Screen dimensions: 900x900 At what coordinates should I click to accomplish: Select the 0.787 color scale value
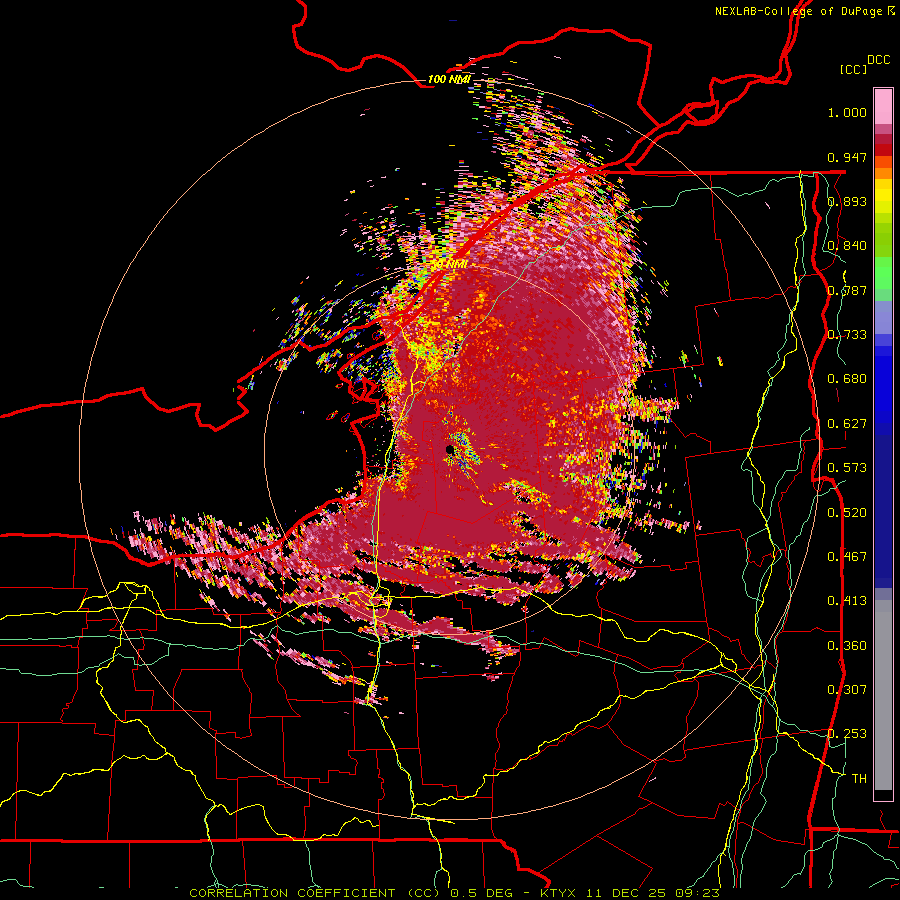tap(847, 290)
